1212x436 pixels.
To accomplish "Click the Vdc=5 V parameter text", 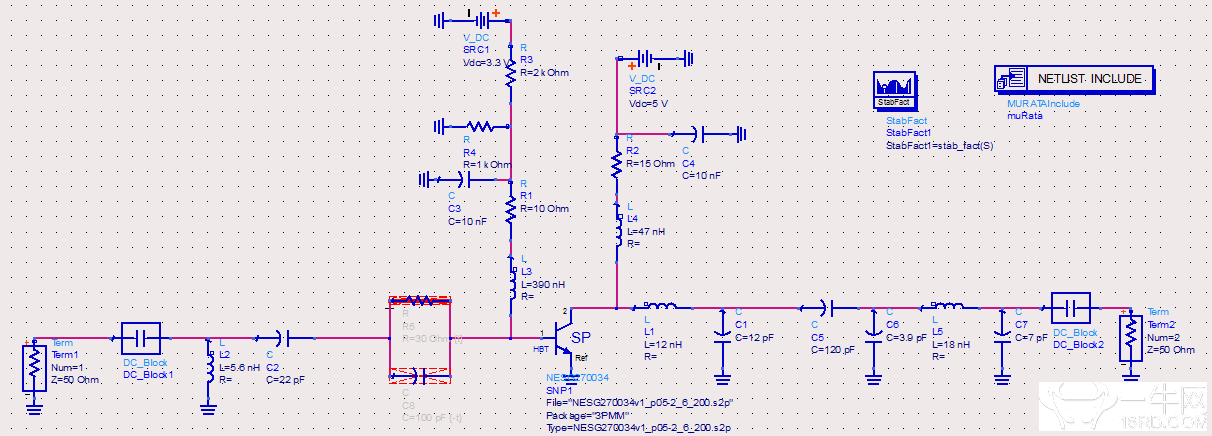I will (648, 103).
